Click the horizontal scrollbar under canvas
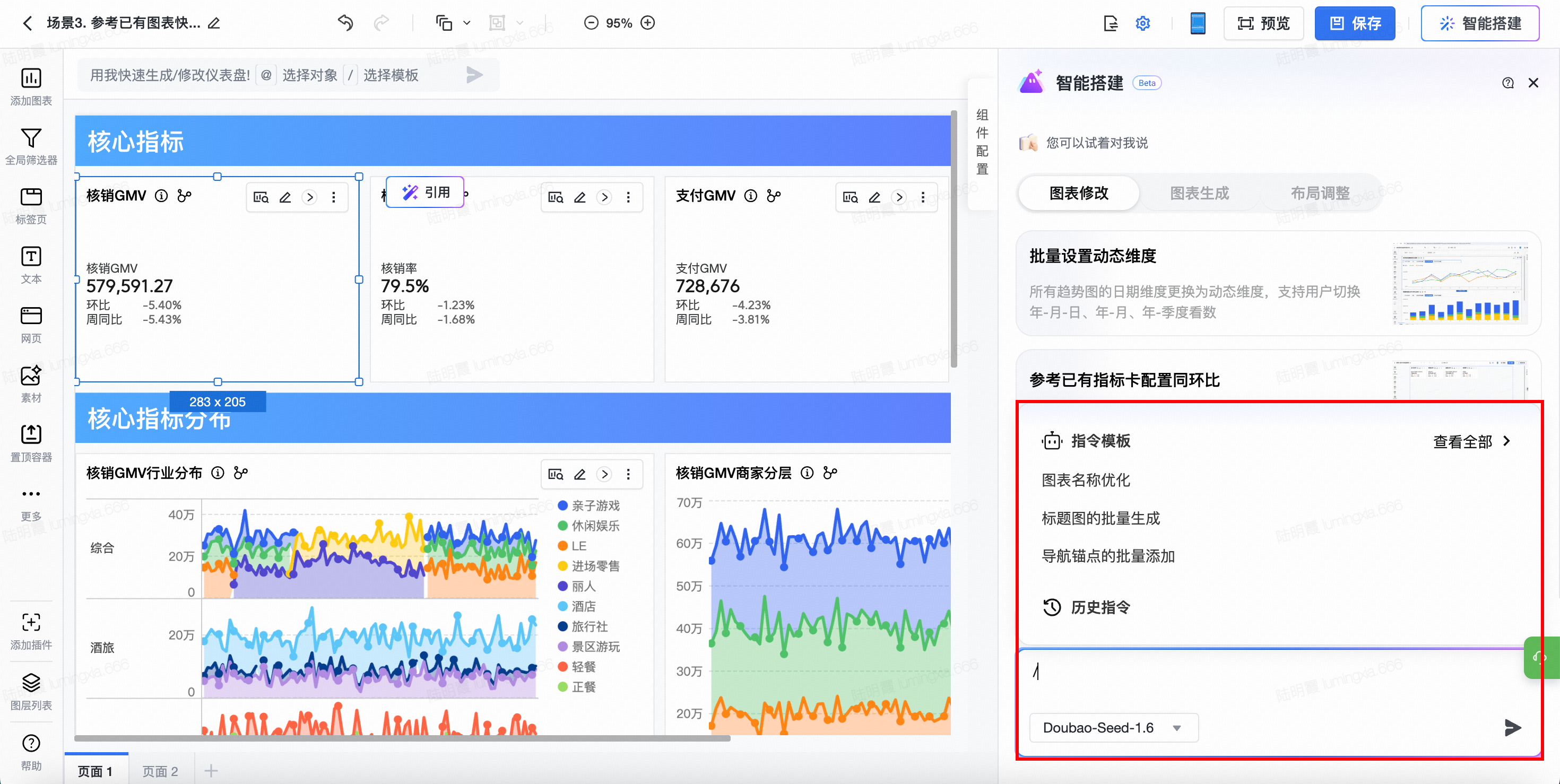 [402, 738]
